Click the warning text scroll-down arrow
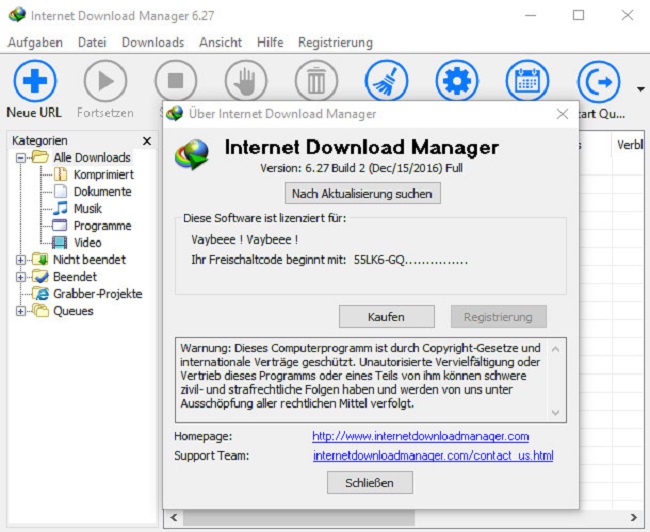Image resolution: width=650 pixels, height=532 pixels. click(x=555, y=413)
